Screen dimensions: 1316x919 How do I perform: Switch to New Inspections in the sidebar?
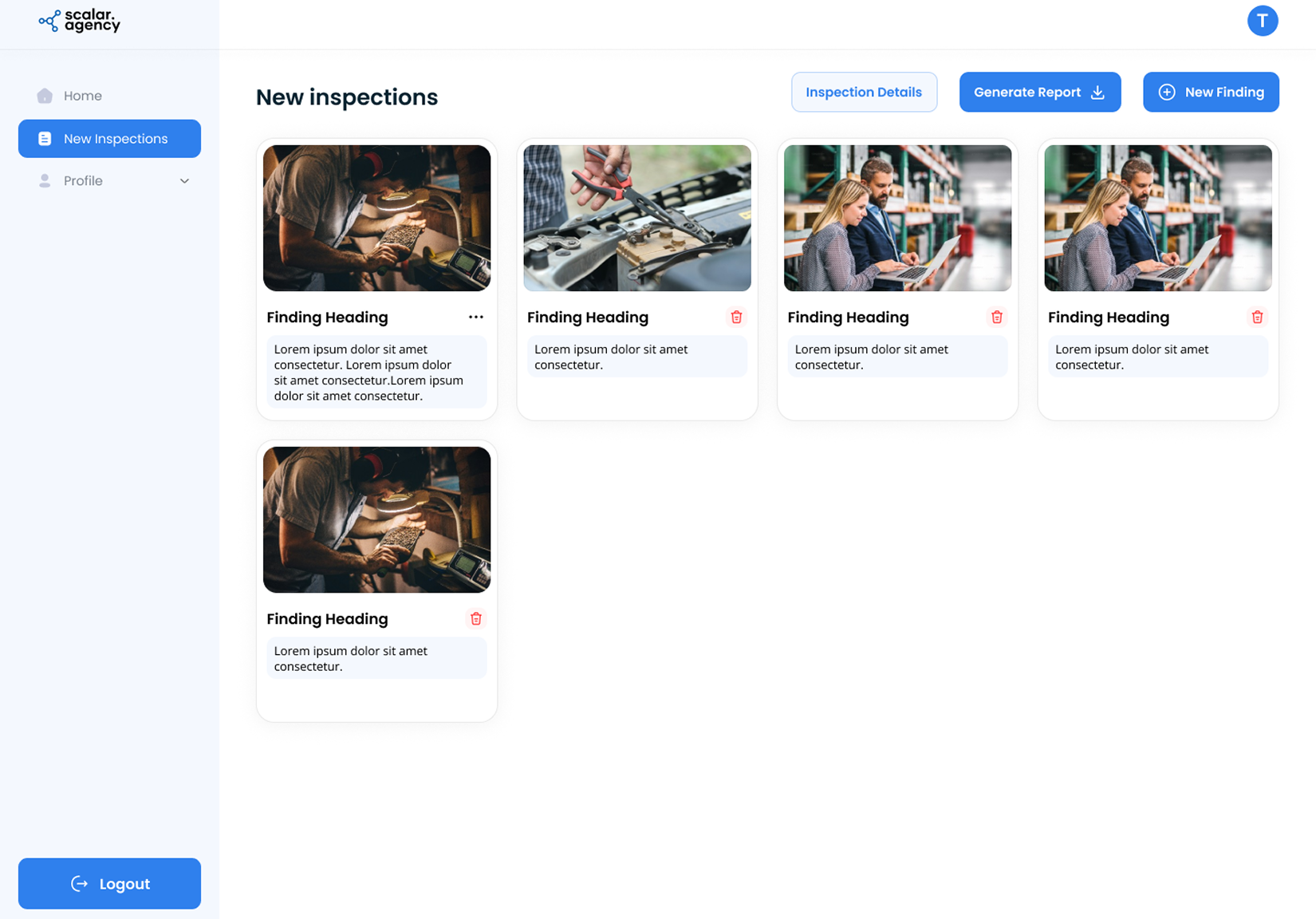coord(109,138)
